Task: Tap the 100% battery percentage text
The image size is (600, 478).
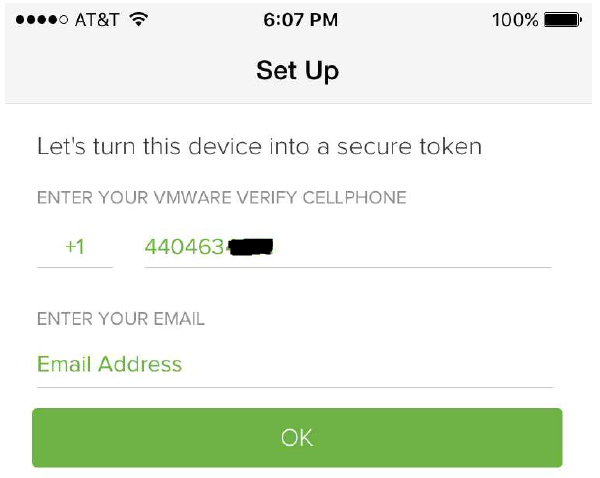Action: point(515,20)
